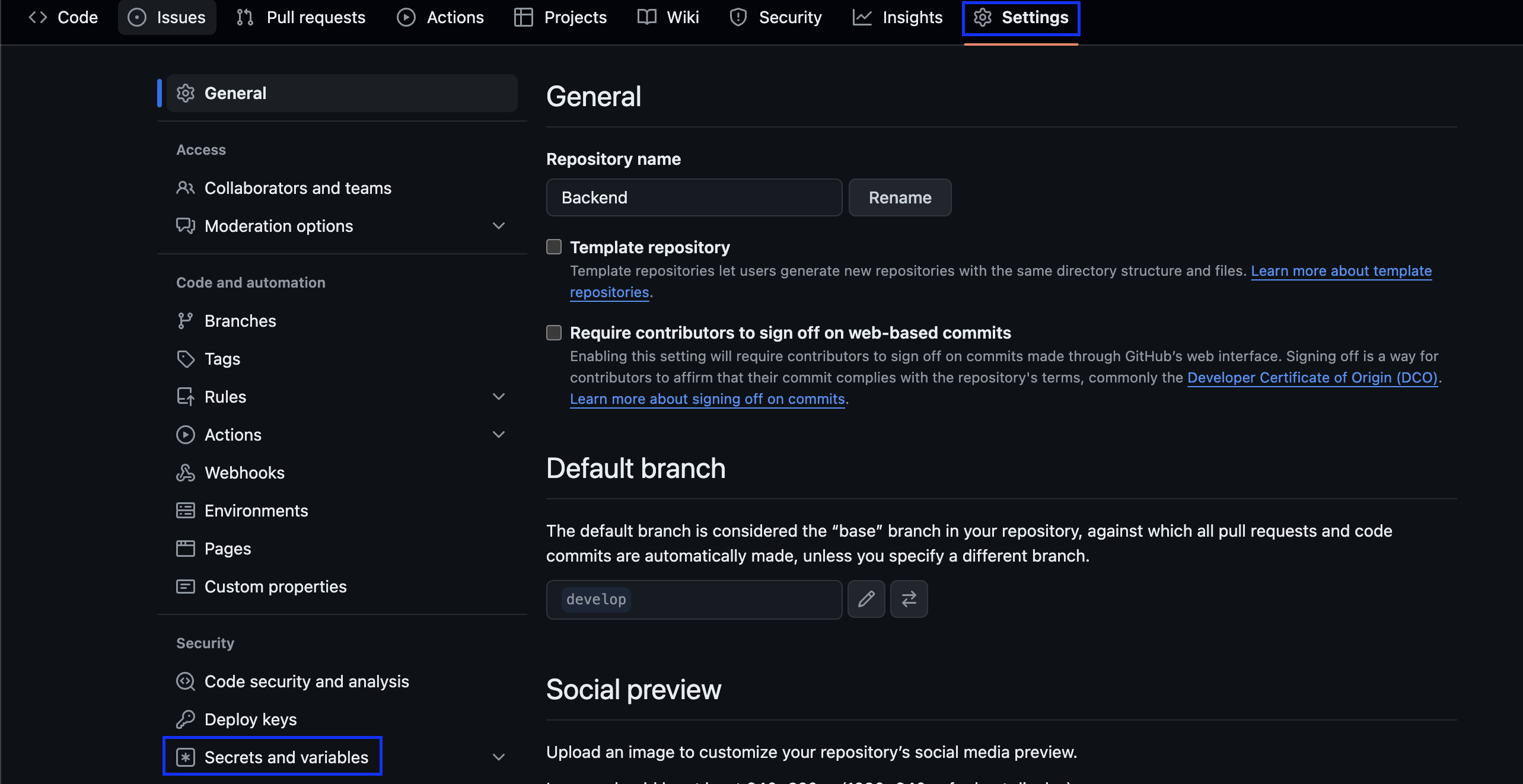Click the play icon beside sidebar Actions
Screen dimensions: 1523x784
click(186, 435)
